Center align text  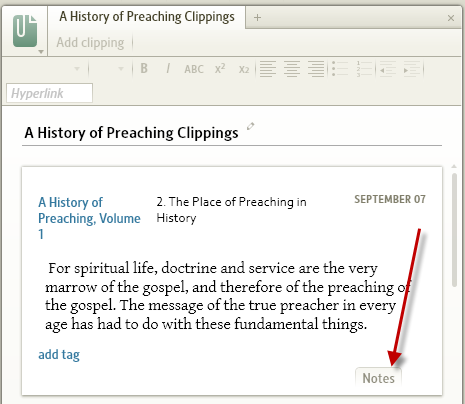coord(292,69)
